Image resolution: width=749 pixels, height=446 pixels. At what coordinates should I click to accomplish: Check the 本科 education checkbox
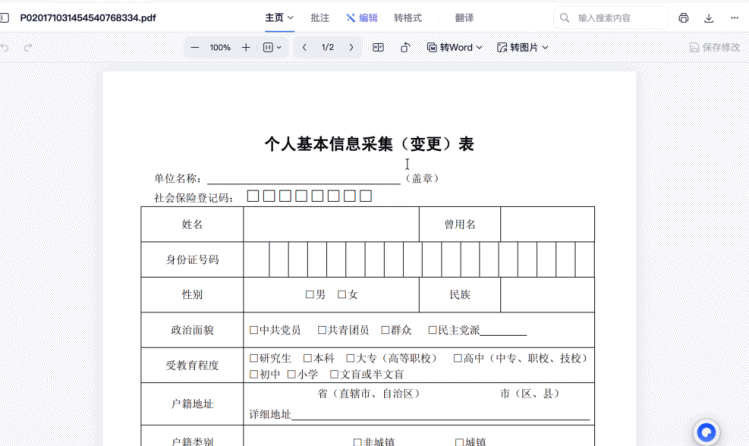(x=307, y=358)
